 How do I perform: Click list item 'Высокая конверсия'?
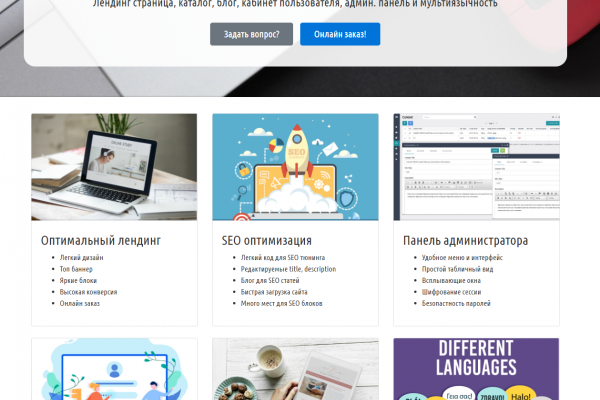[88, 292]
